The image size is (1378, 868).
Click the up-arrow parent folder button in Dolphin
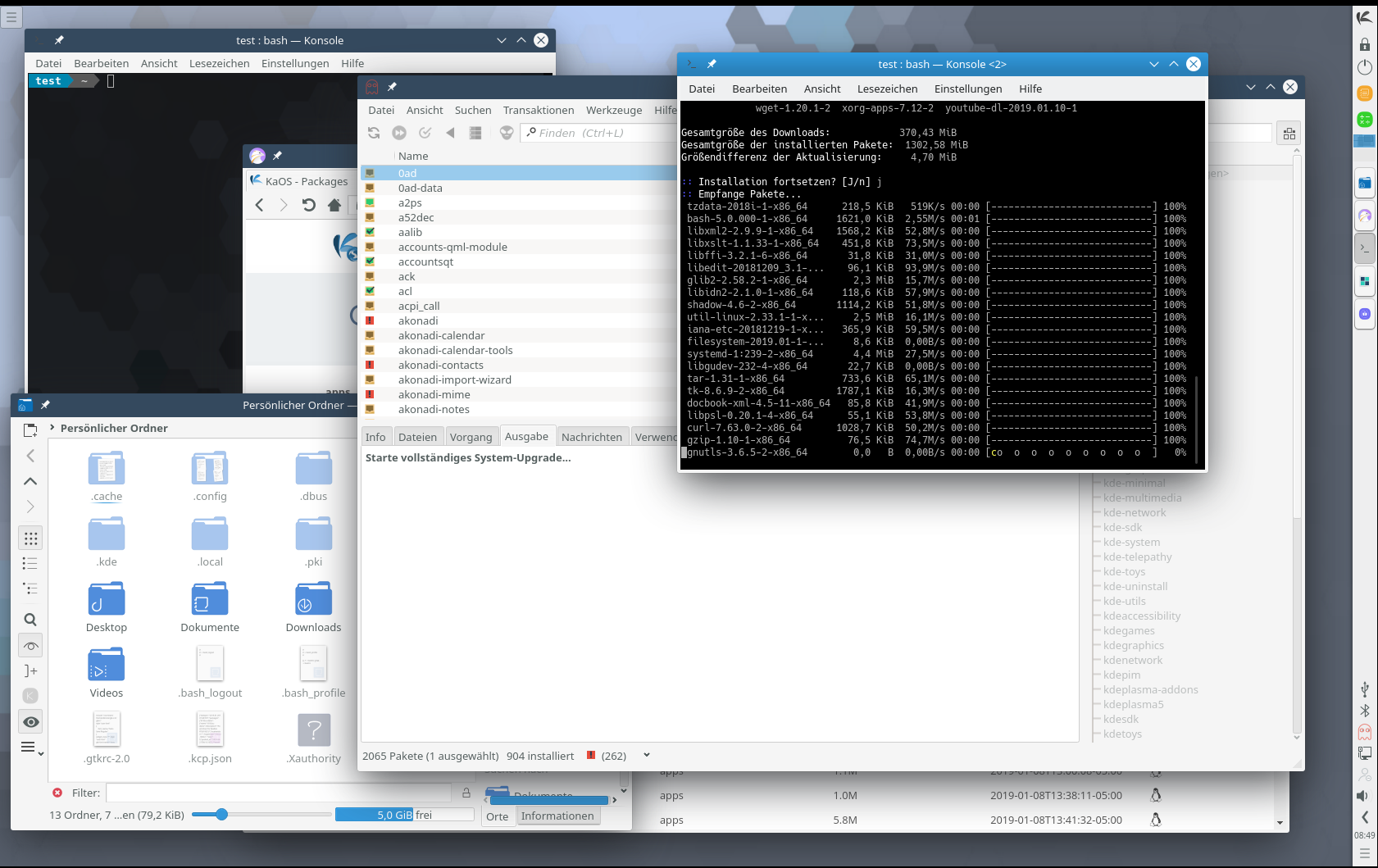pyautogui.click(x=30, y=481)
